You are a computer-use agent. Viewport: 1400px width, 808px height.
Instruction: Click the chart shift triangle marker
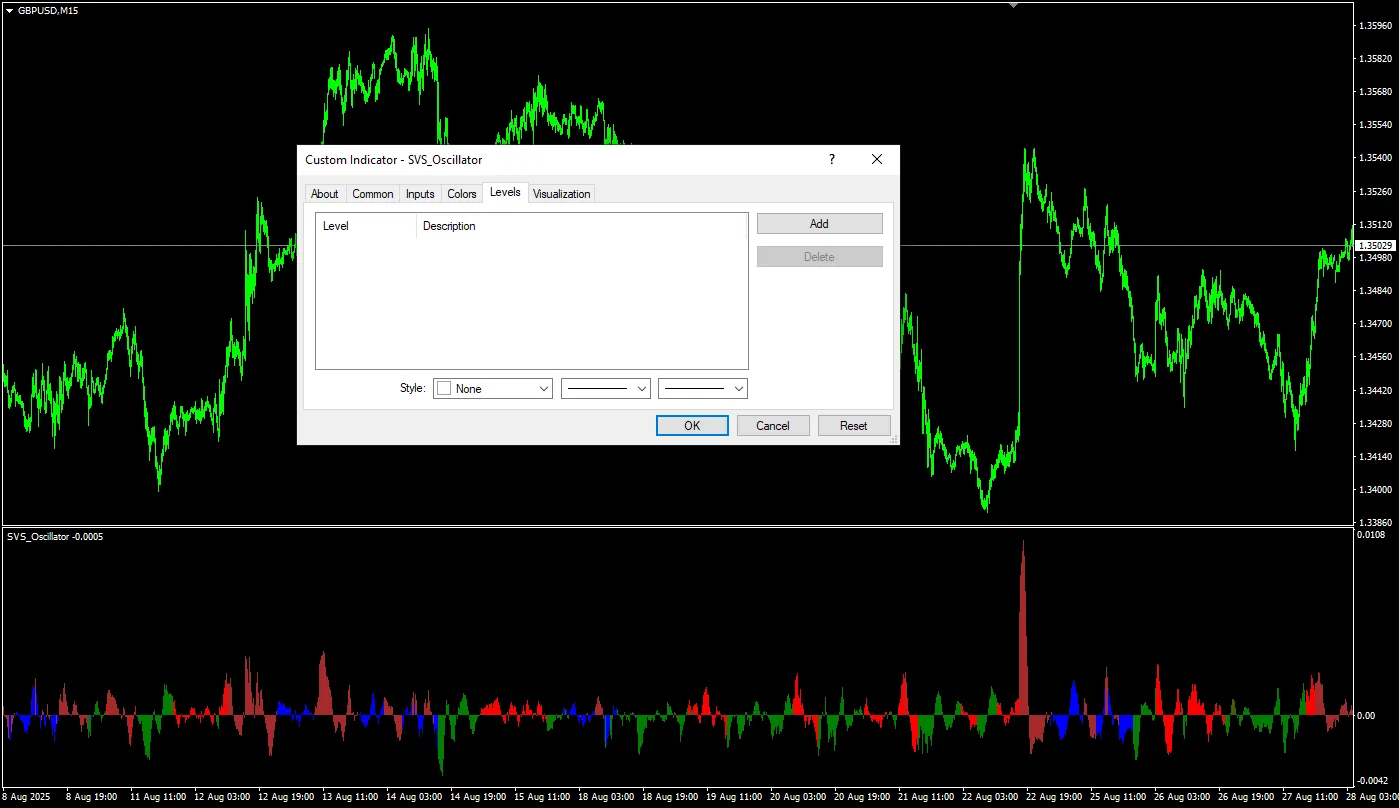pos(1013,5)
